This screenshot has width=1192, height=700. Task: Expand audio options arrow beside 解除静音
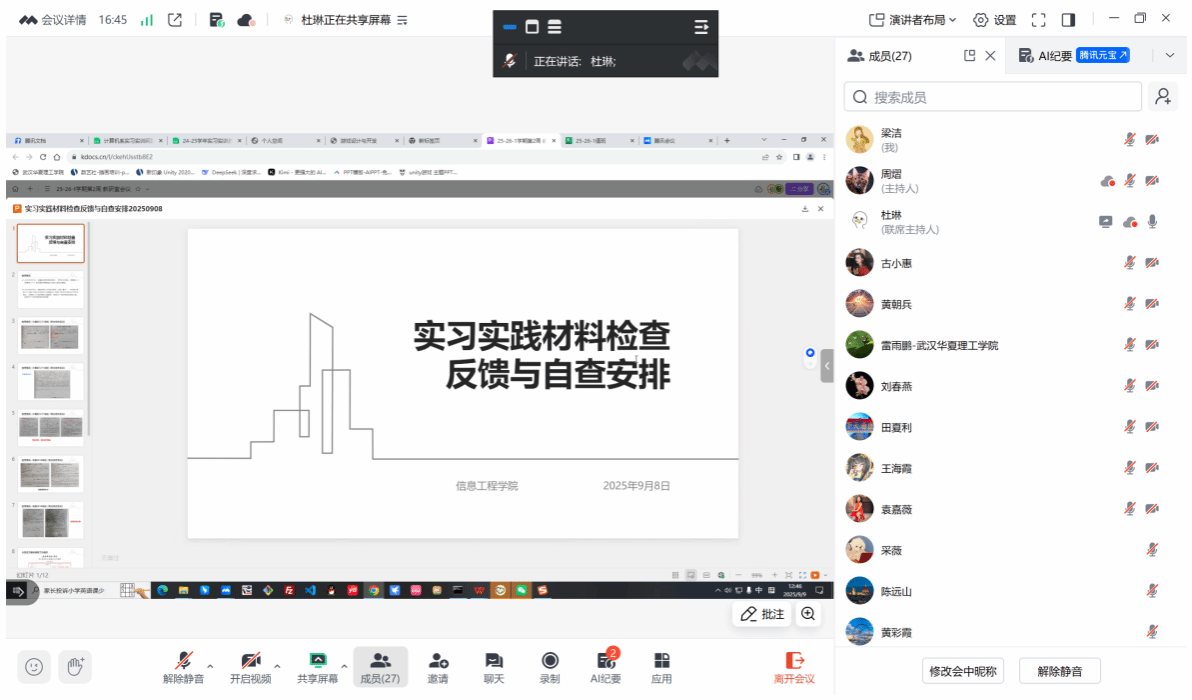click(210, 665)
